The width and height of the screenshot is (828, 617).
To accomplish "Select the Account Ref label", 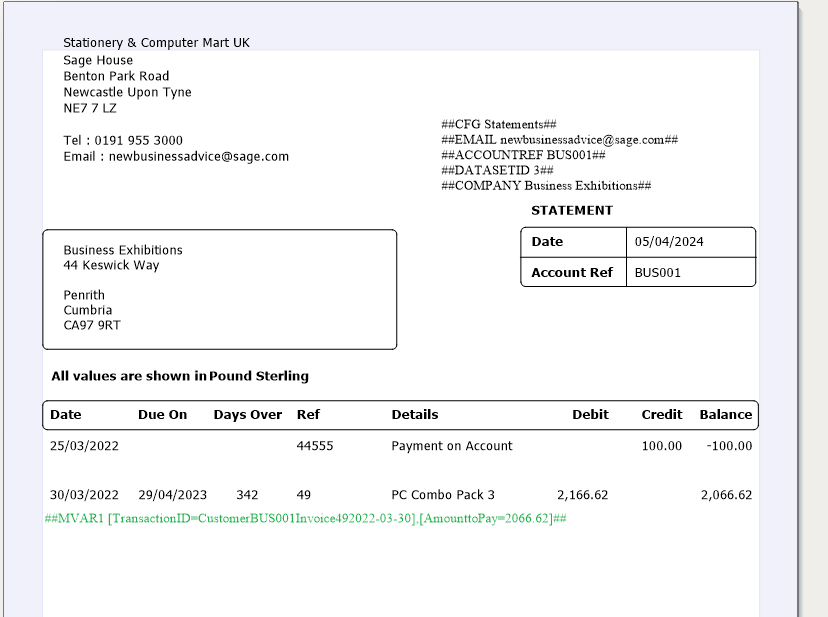I will tap(572, 273).
